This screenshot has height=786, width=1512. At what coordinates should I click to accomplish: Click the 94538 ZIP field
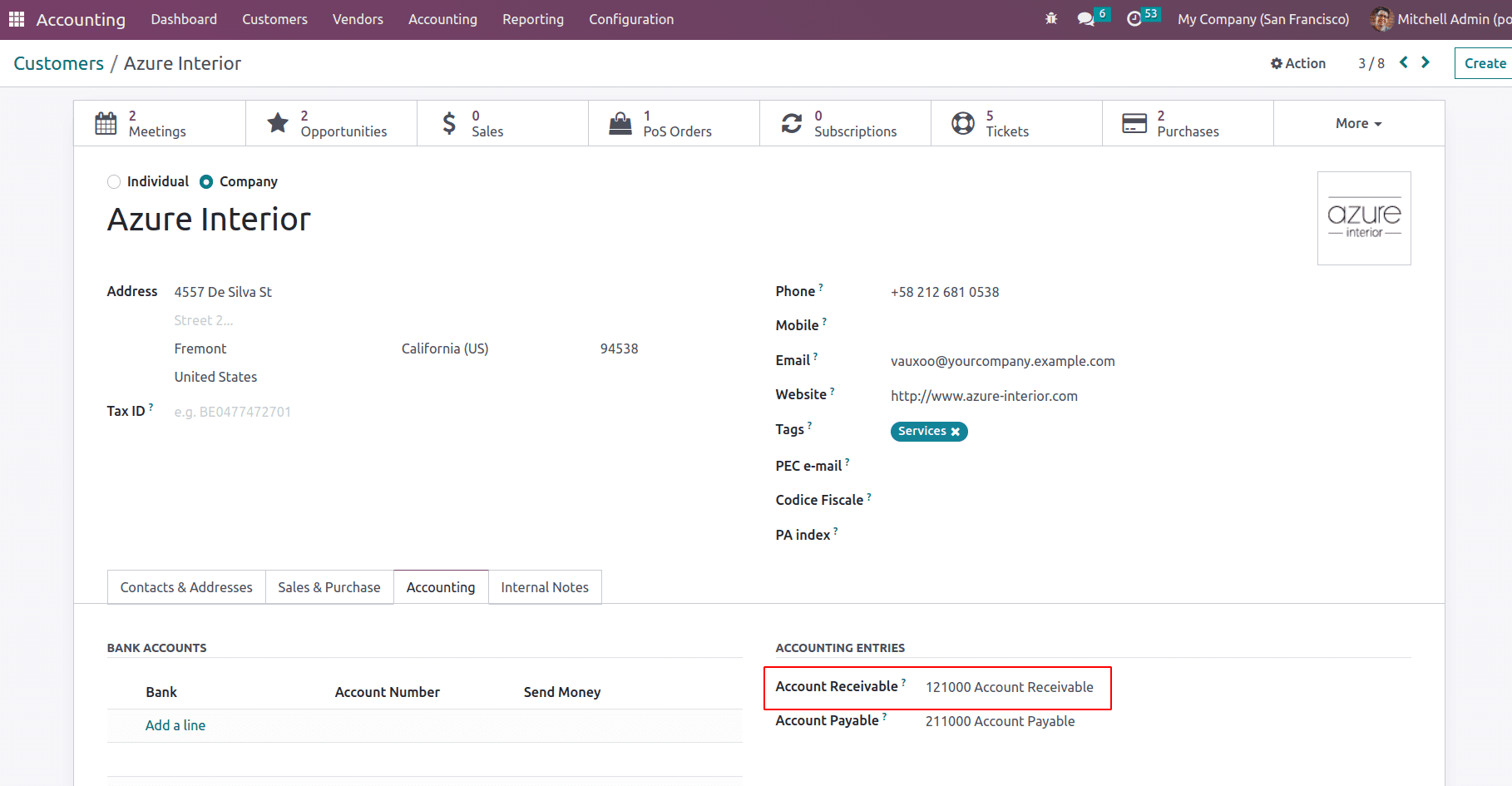(x=620, y=349)
